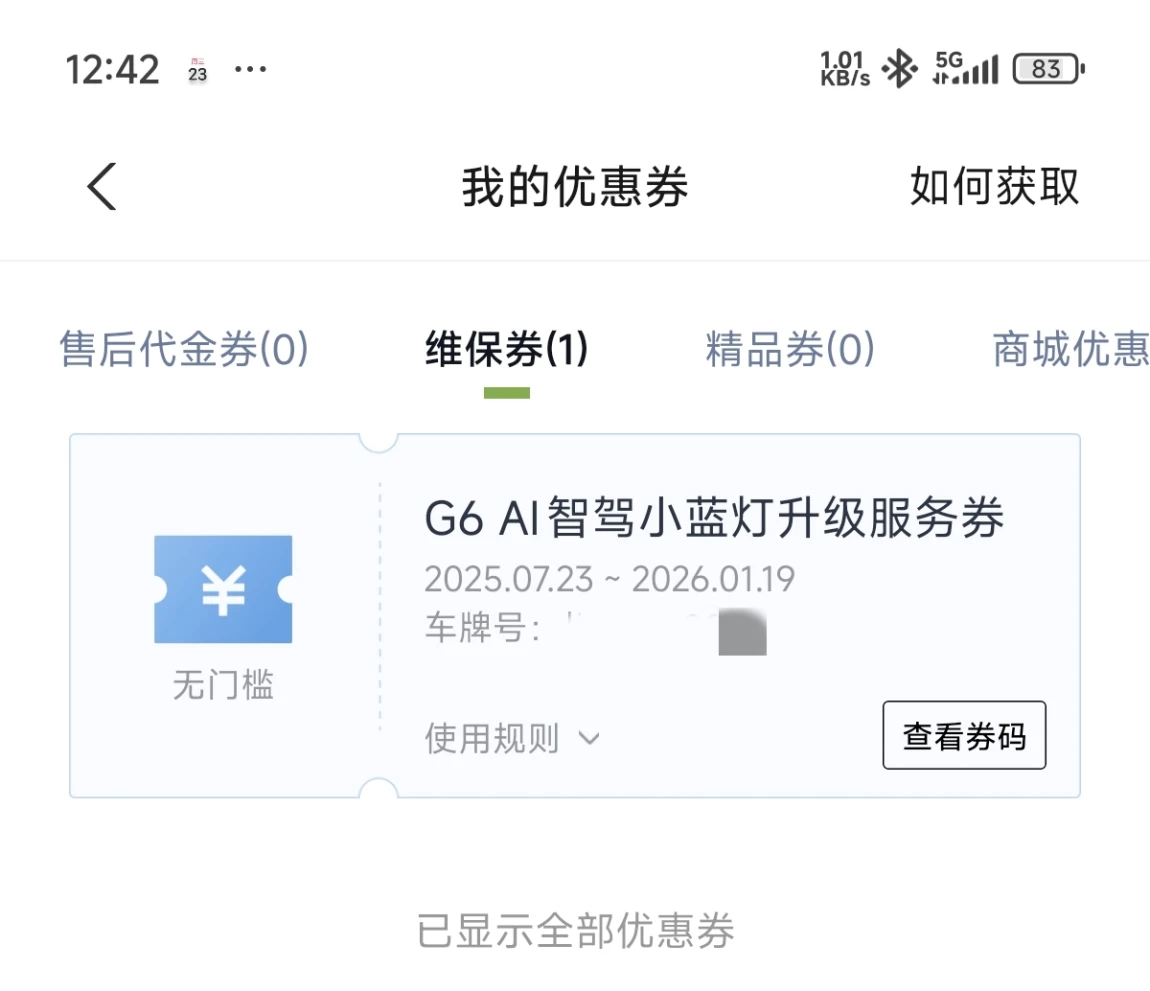This screenshot has width=1150, height=991.
Task: Tap the battery 83 indicator
Action: [x=1049, y=69]
